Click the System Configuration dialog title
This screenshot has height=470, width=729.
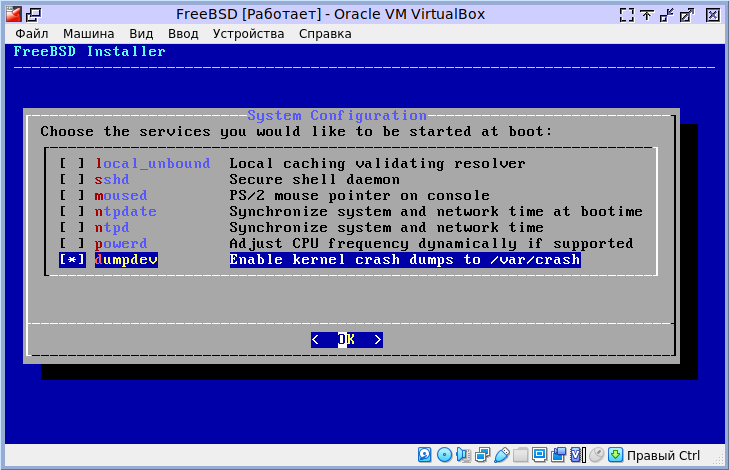pyautogui.click(x=337, y=115)
